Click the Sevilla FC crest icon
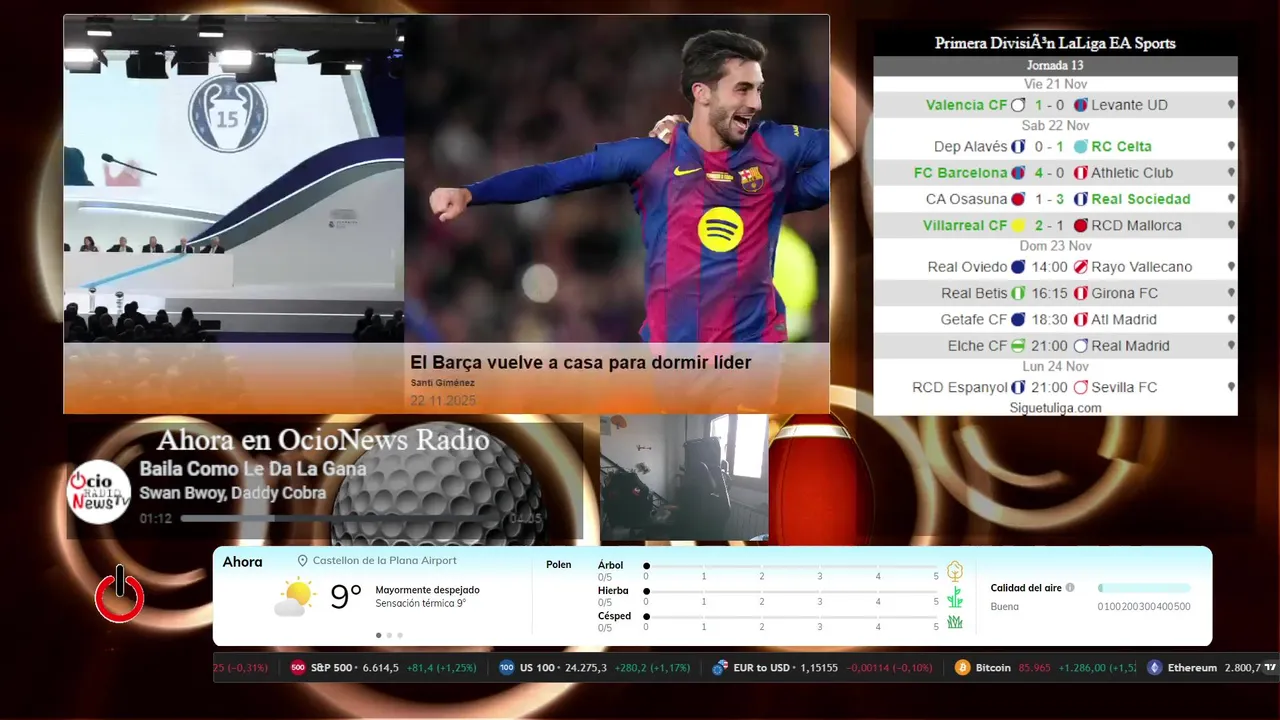1280x720 pixels. pos(1081,387)
